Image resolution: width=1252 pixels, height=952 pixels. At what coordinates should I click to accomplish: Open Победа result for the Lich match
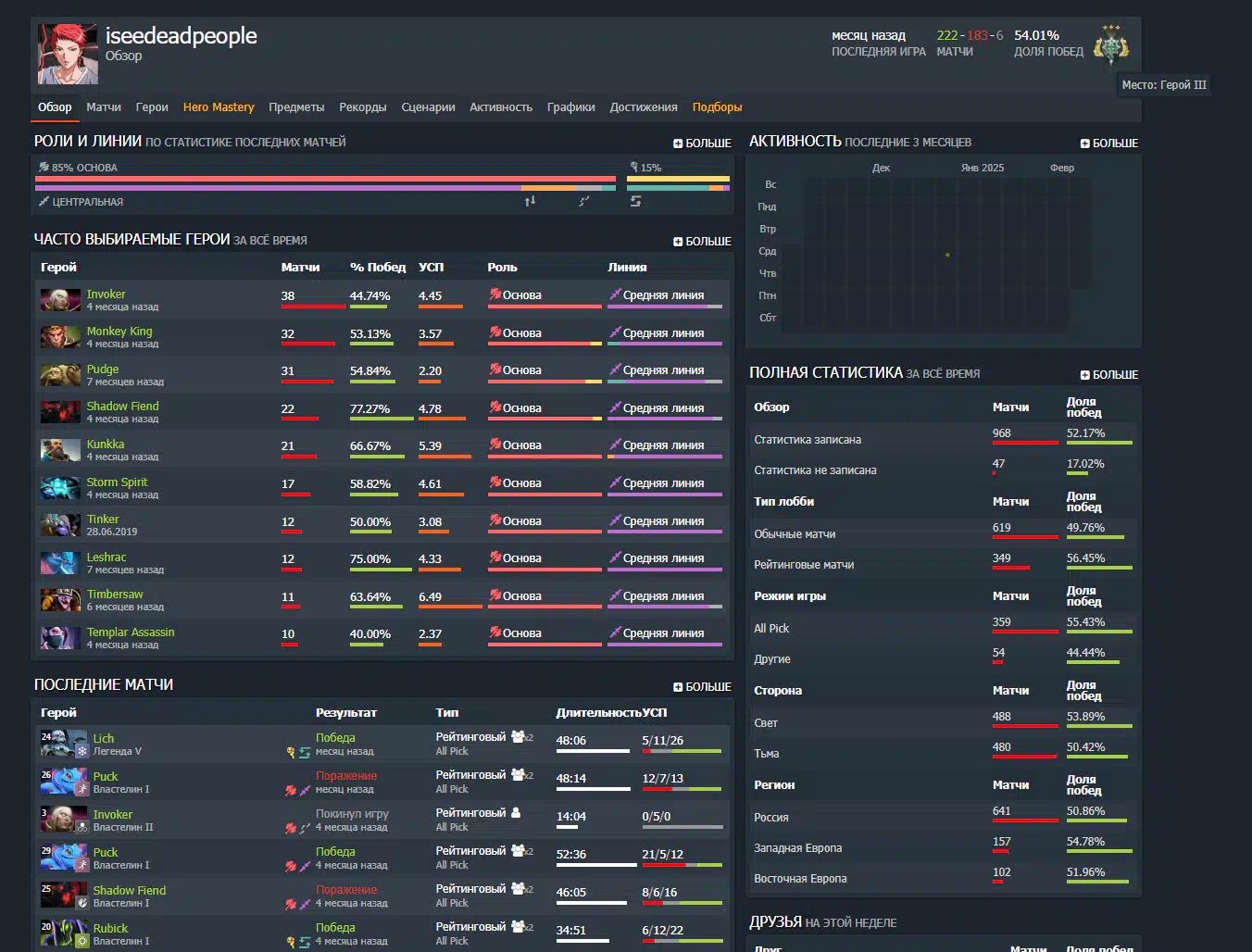(x=335, y=738)
